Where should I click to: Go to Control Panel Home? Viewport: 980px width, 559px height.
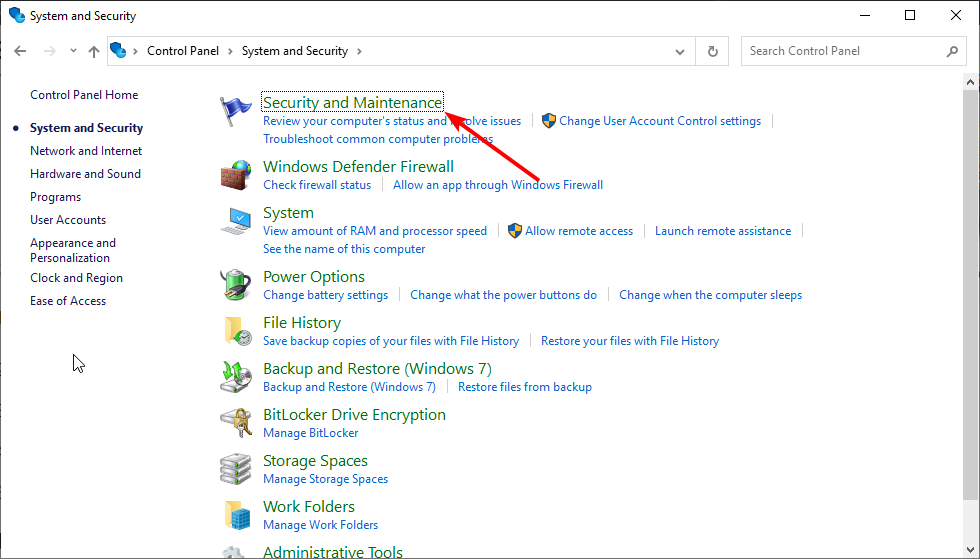coord(84,95)
